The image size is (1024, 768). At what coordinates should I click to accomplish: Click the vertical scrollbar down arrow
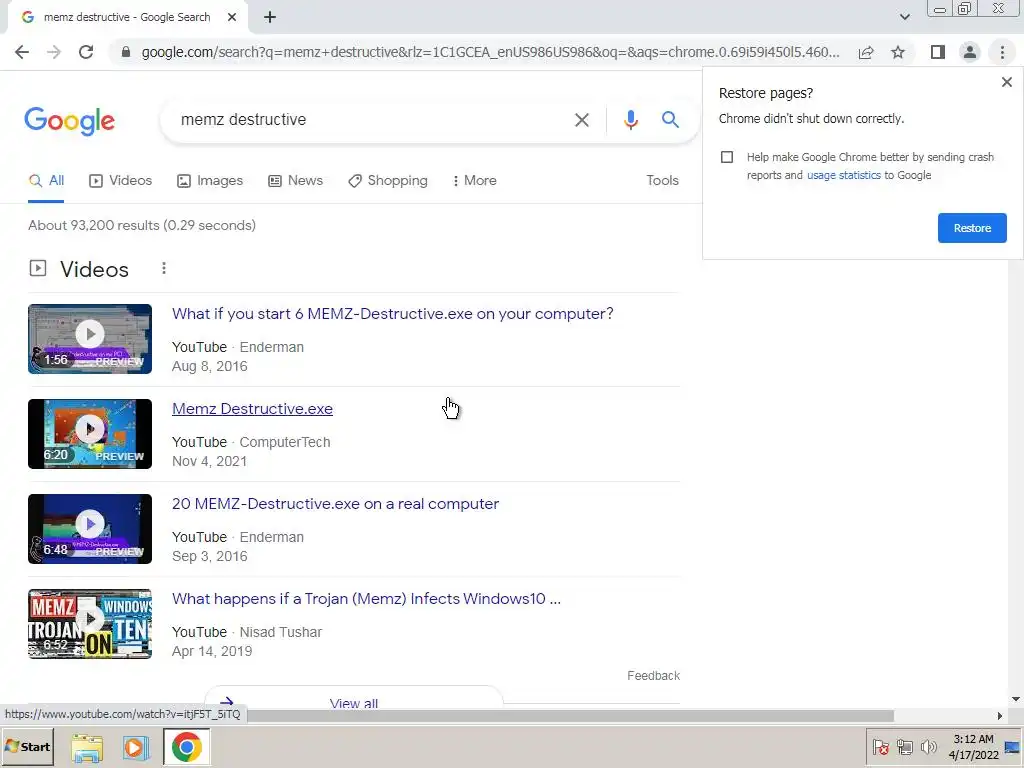coord(1016,699)
